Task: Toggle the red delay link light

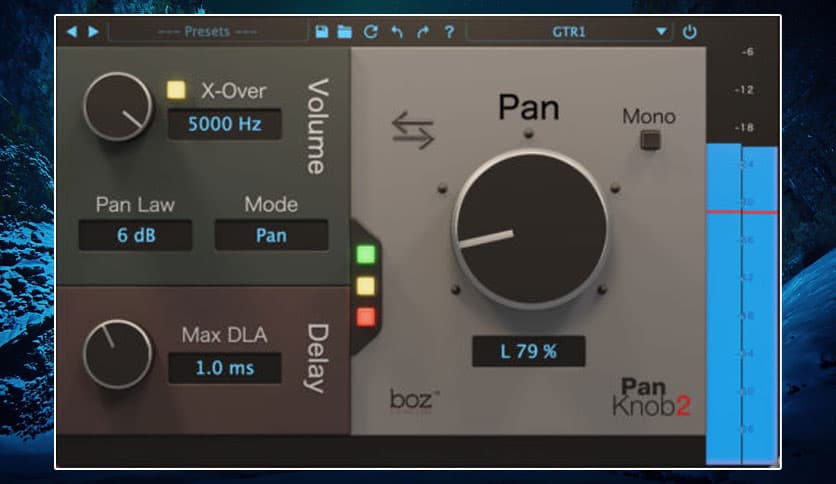Action: point(366,317)
